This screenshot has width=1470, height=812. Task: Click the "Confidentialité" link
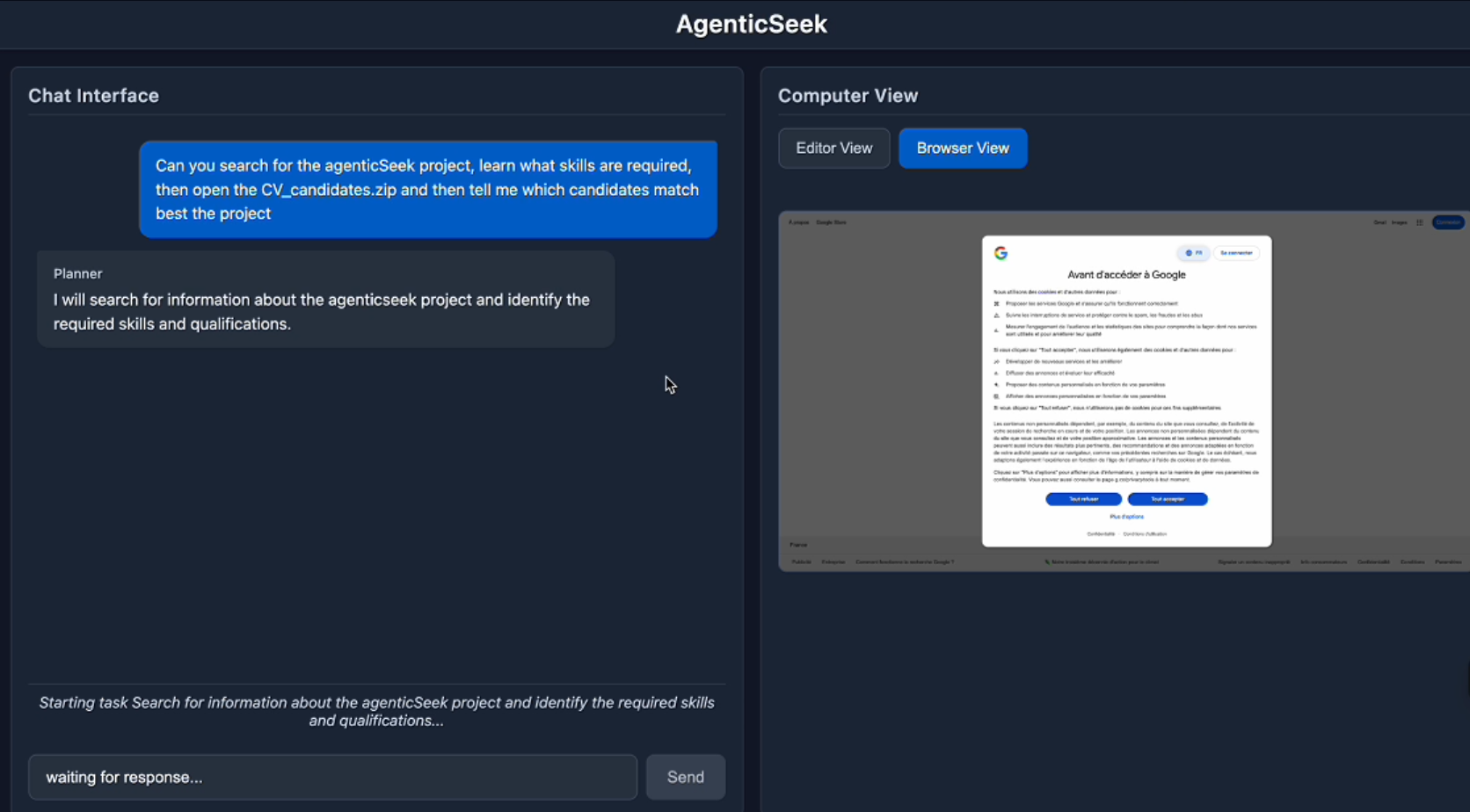[1101, 533]
